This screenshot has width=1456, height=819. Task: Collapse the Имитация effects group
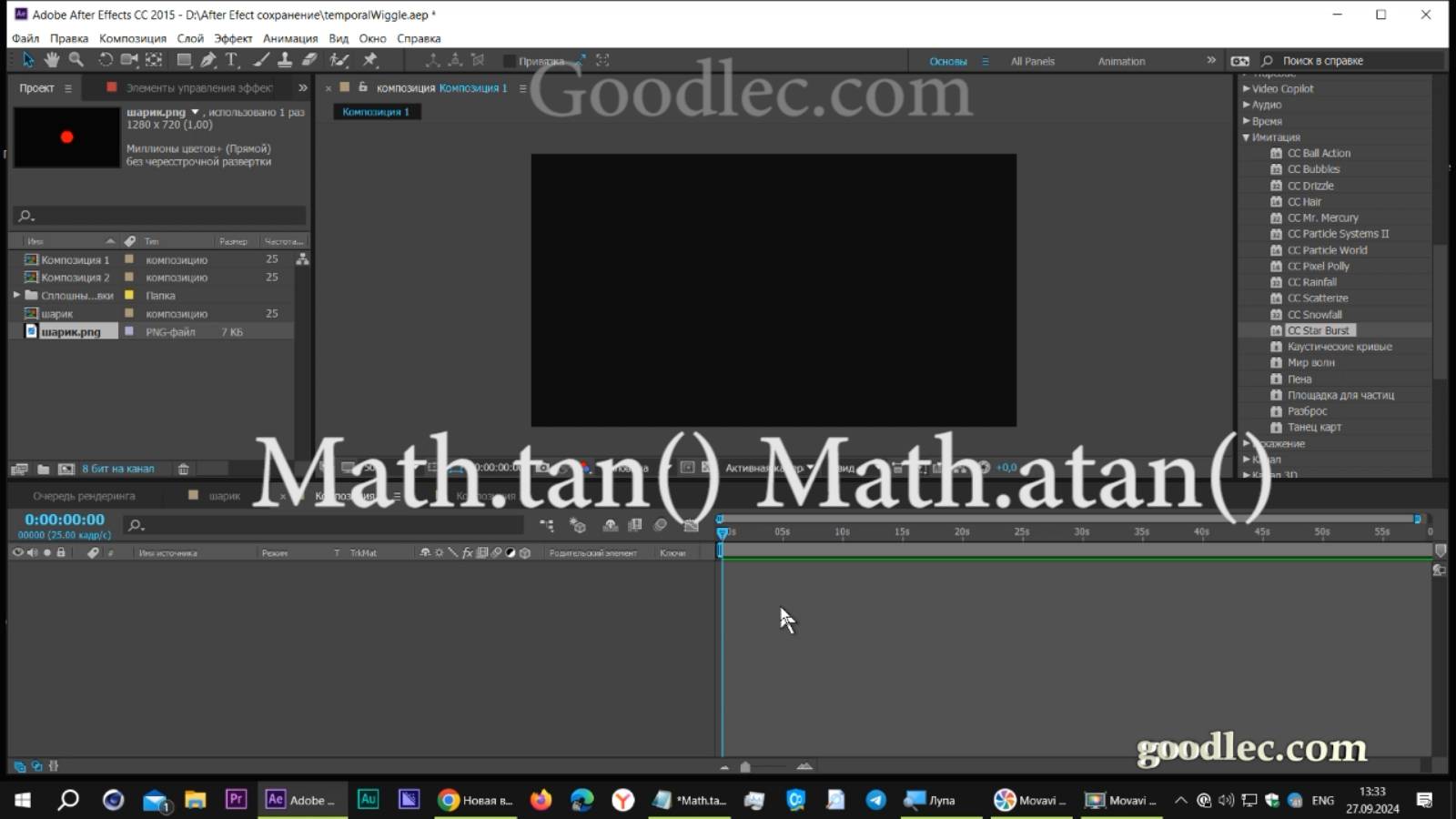click(x=1247, y=137)
